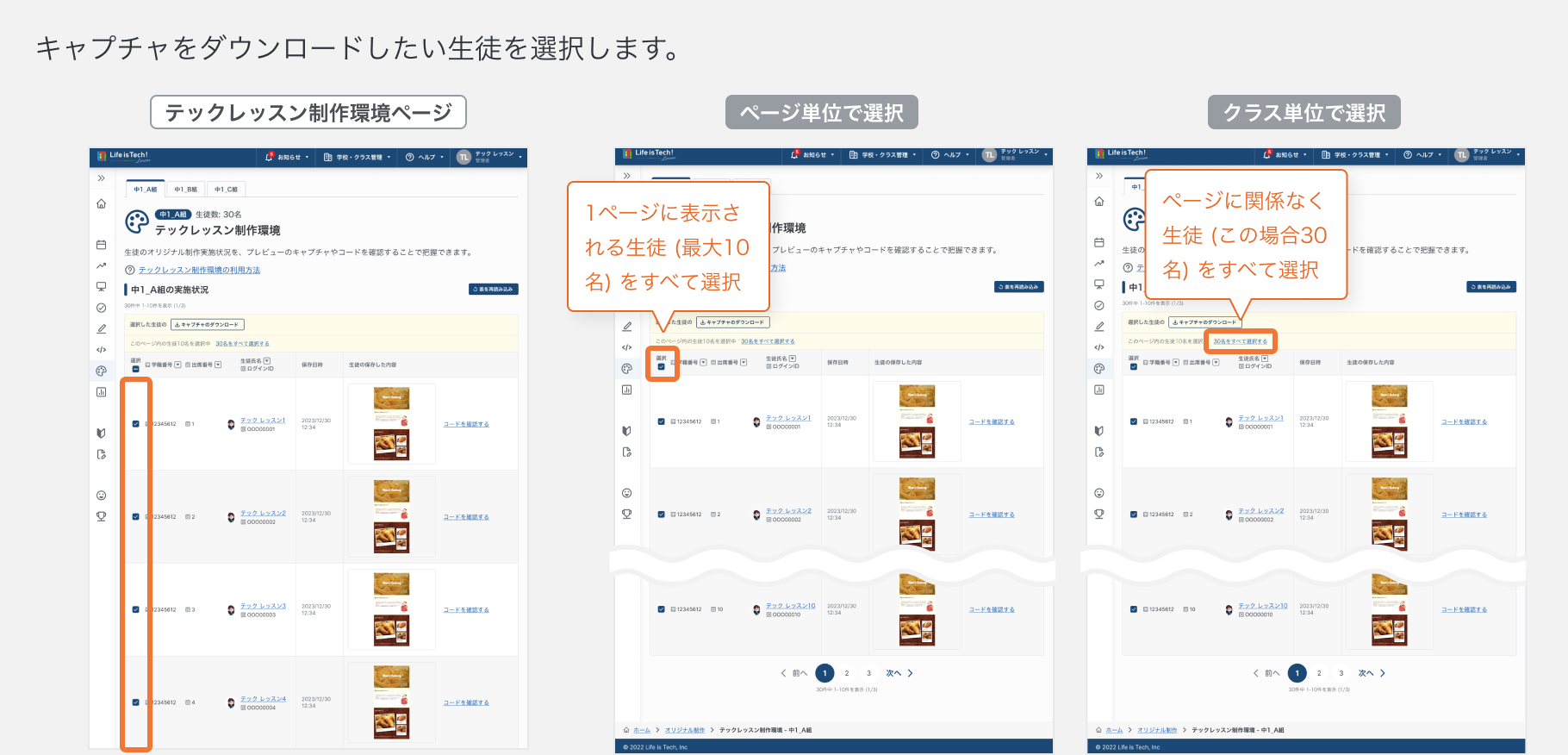The height and width of the screenshot is (755, 1568).
Task: Toggle header select-all checkbox in left screenshot
Action: 135,369
